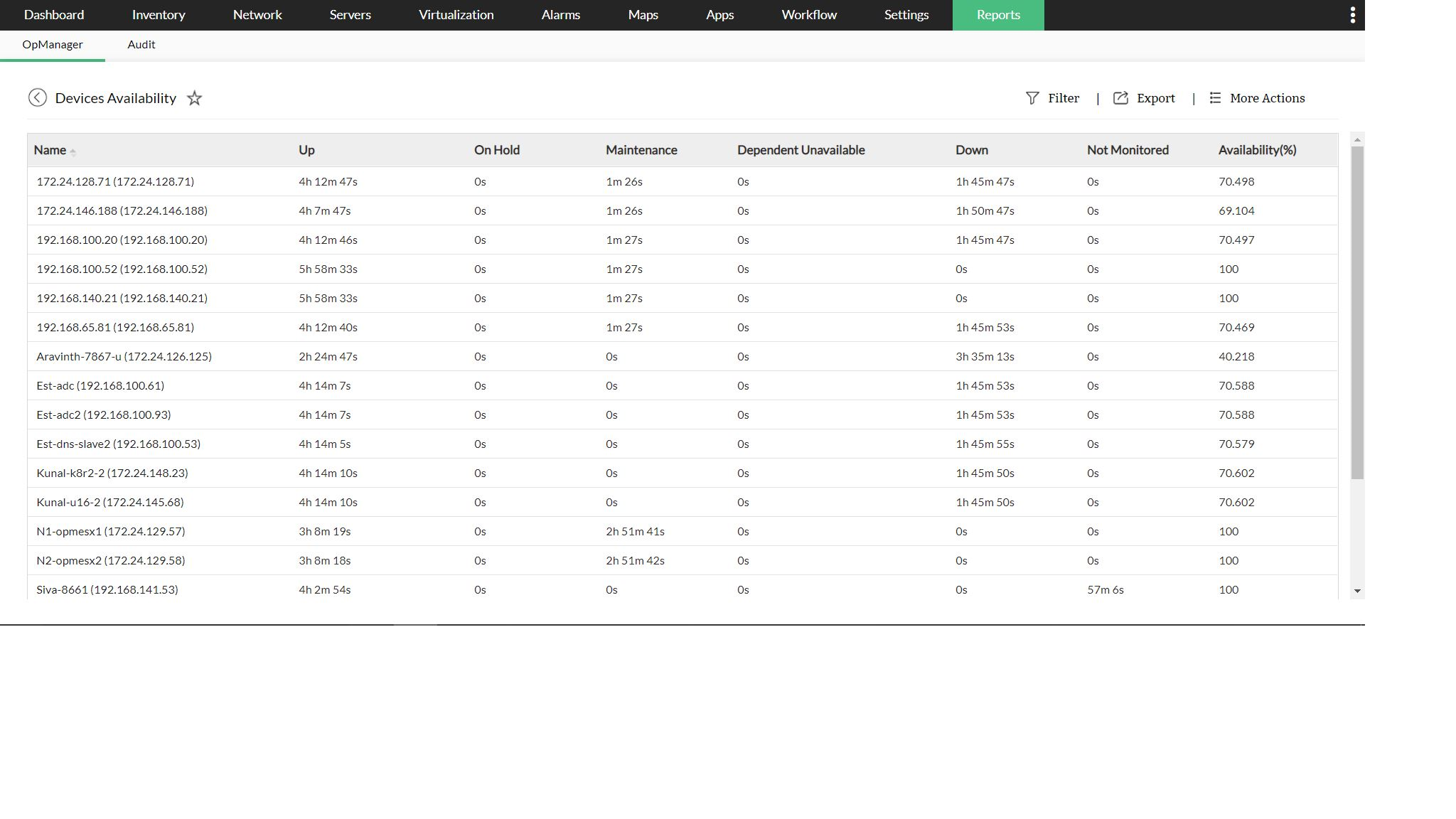Open device Est-dns-slave2 row link
This screenshot has width=1456, height=819.
pyautogui.click(x=118, y=444)
